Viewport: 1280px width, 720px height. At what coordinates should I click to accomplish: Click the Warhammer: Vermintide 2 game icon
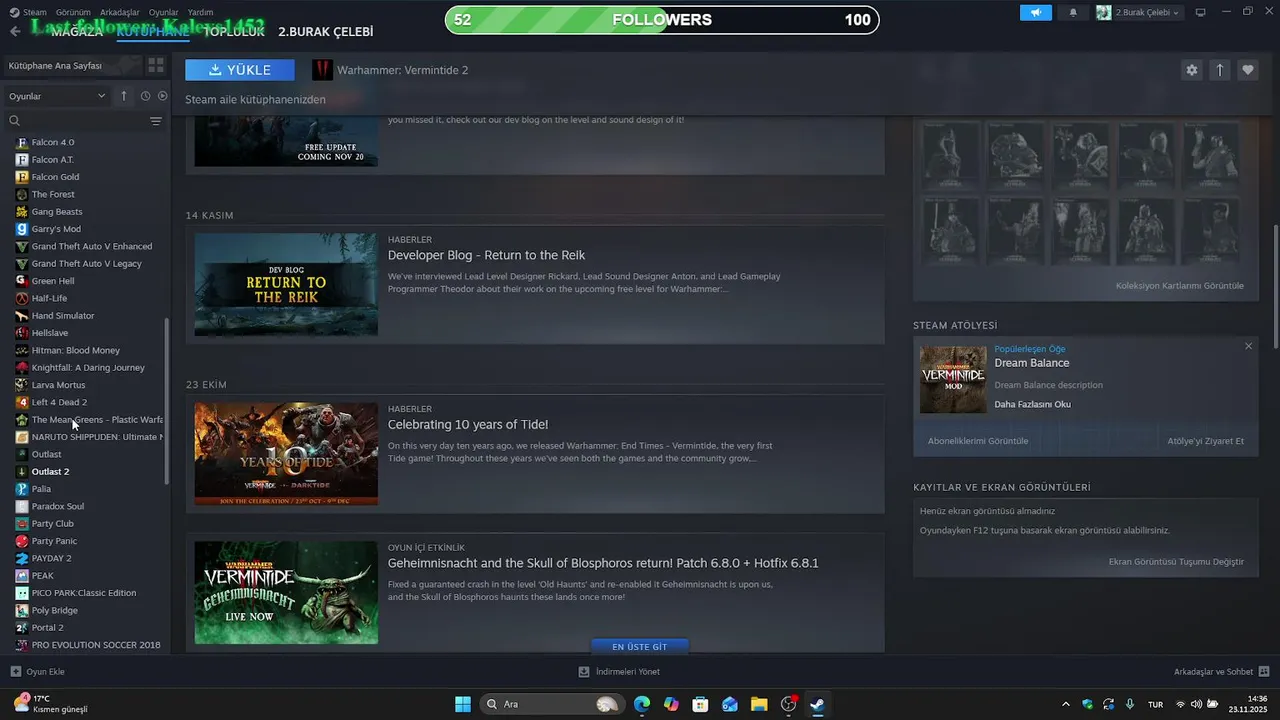[x=322, y=70]
